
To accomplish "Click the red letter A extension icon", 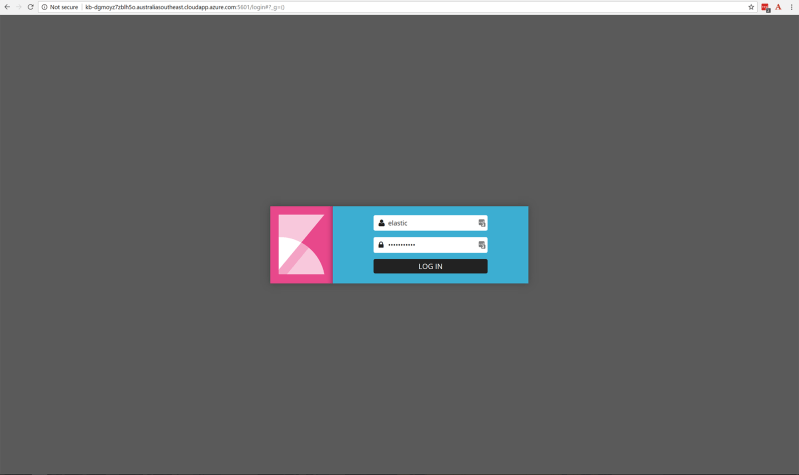I will pyautogui.click(x=778, y=7).
